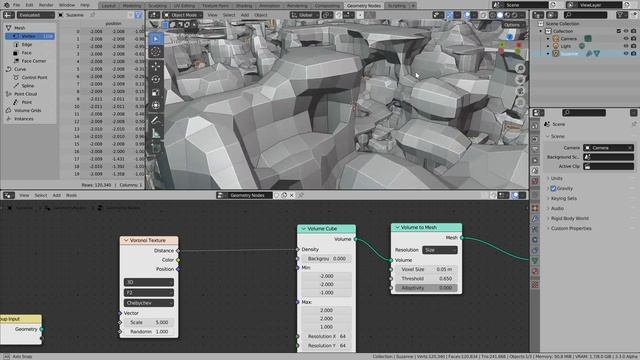Viewport: 640px width, 360px height.
Task: Collapse the Voronoi Texture node
Action: (126, 240)
